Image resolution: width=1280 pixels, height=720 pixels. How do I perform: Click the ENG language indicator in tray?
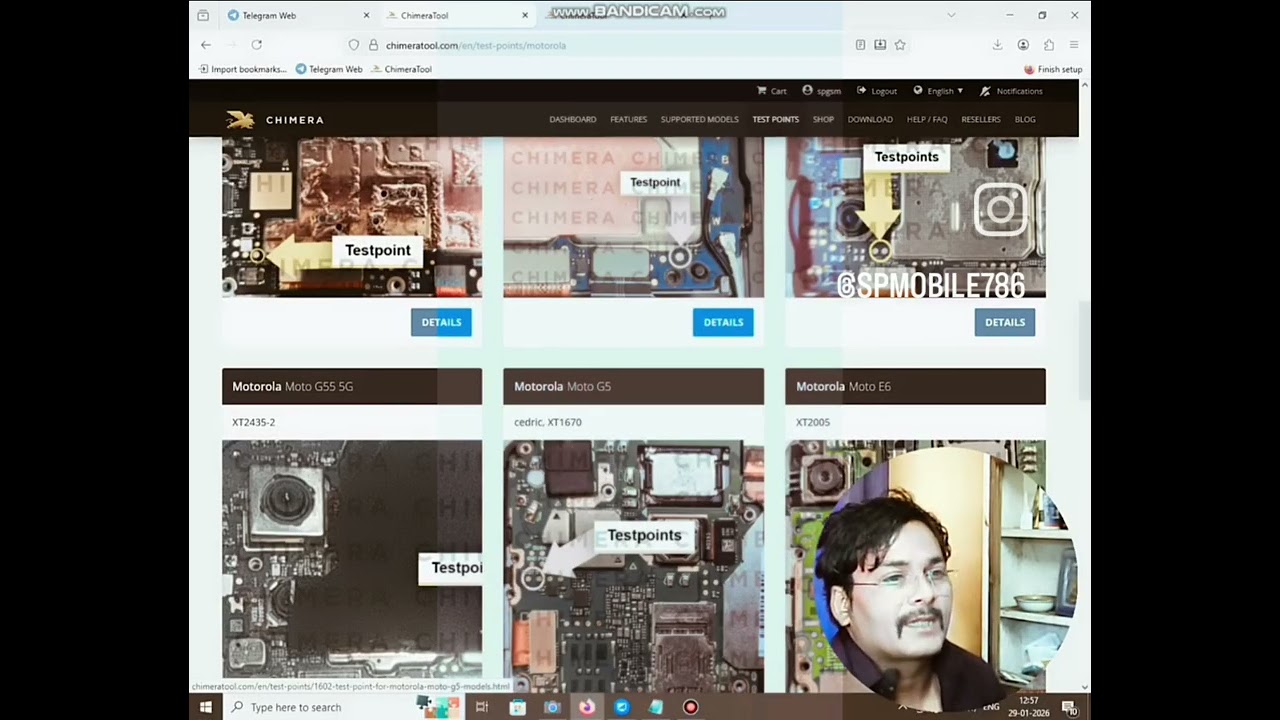pos(991,707)
